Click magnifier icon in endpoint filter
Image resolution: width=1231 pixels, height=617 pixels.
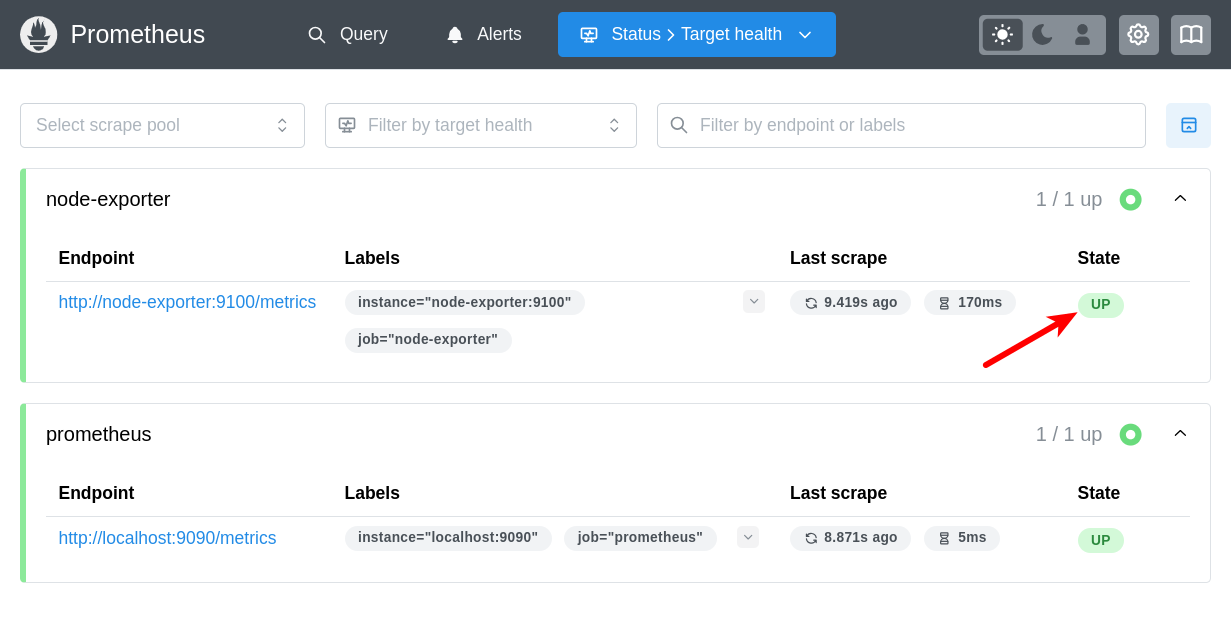pos(679,125)
